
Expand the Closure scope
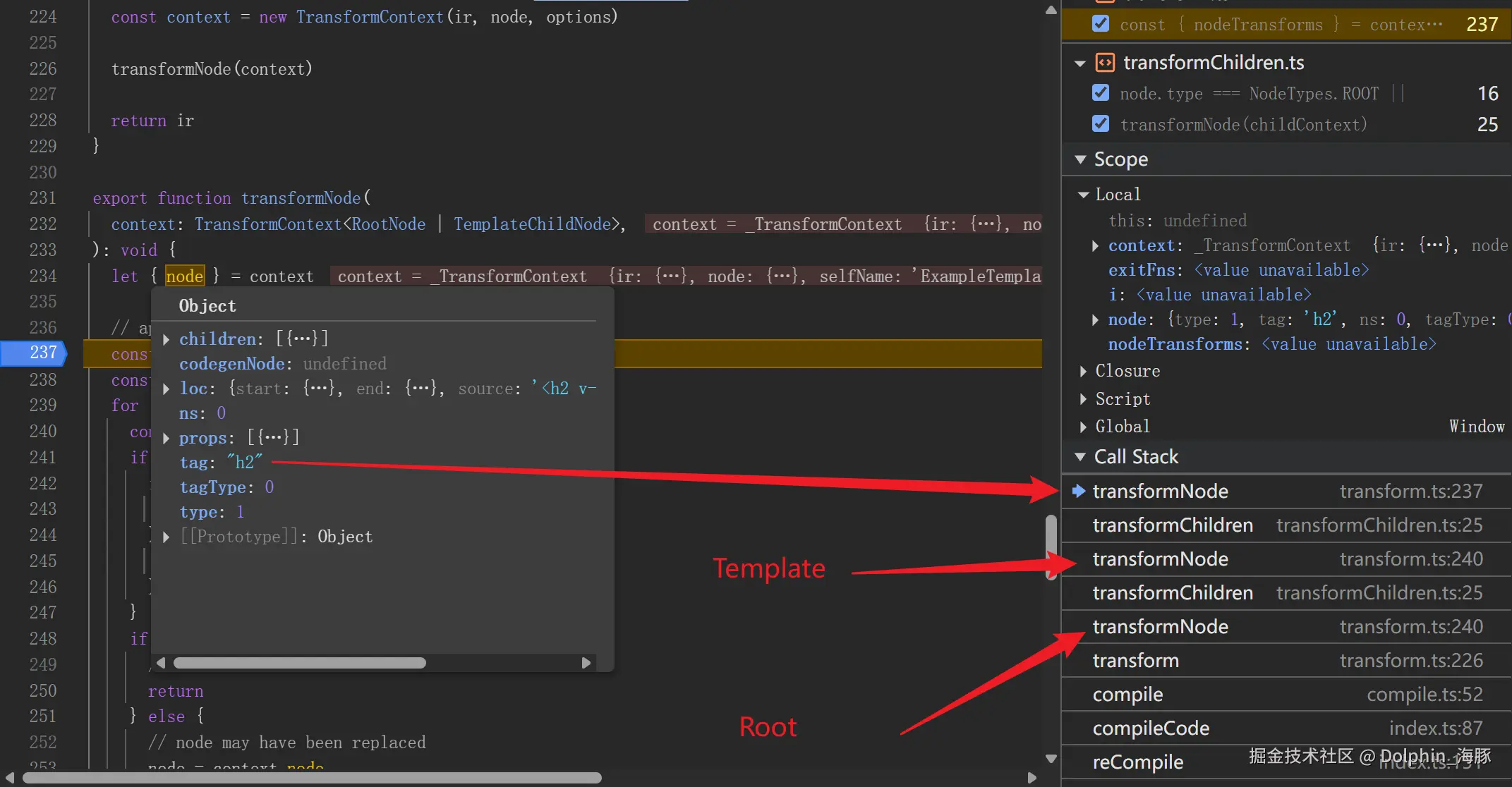click(1083, 371)
